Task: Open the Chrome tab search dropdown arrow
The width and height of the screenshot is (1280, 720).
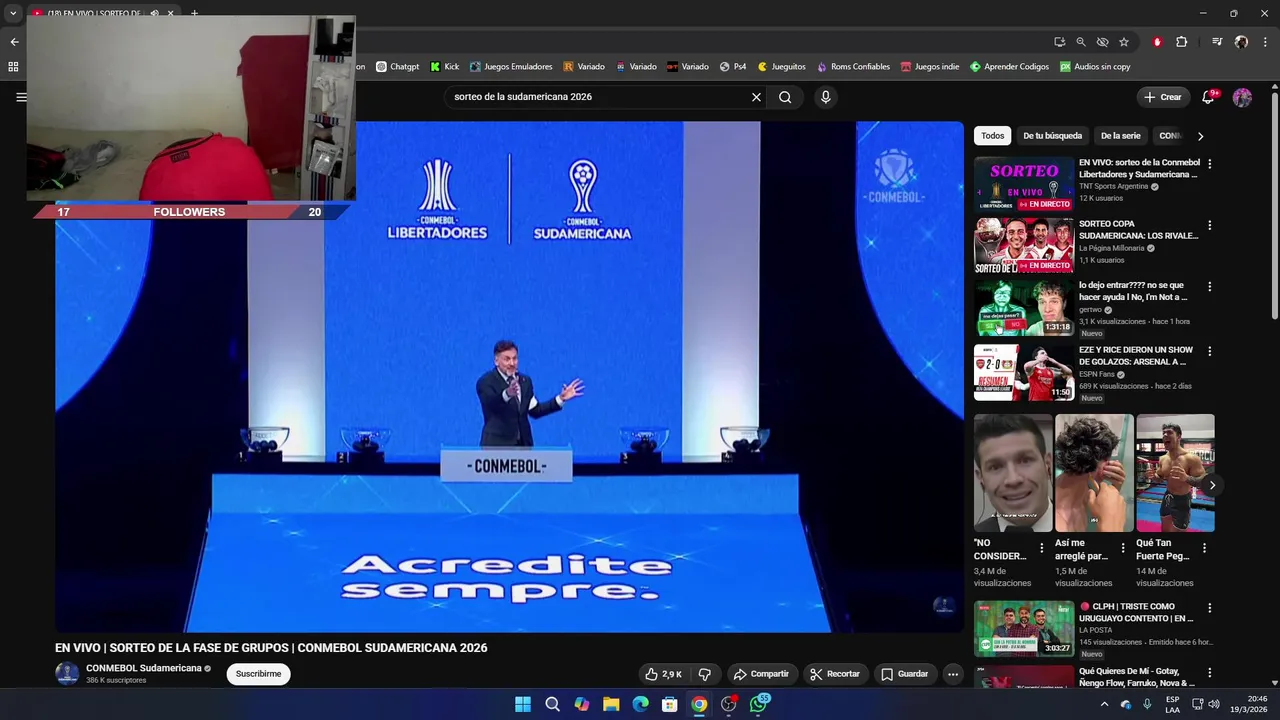Action: [13, 14]
